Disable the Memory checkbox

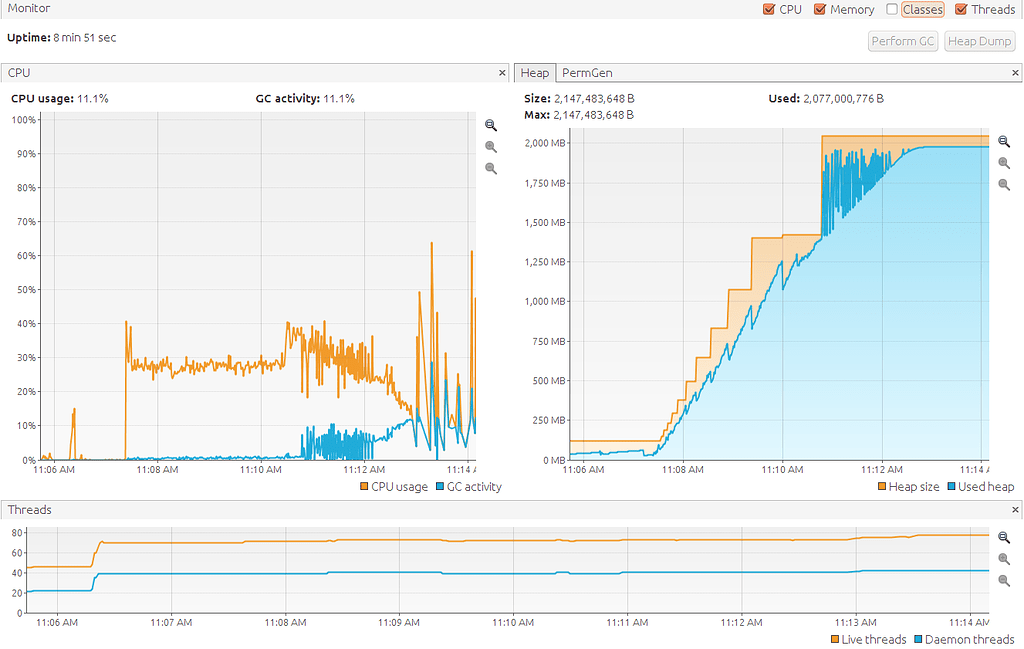click(x=818, y=9)
